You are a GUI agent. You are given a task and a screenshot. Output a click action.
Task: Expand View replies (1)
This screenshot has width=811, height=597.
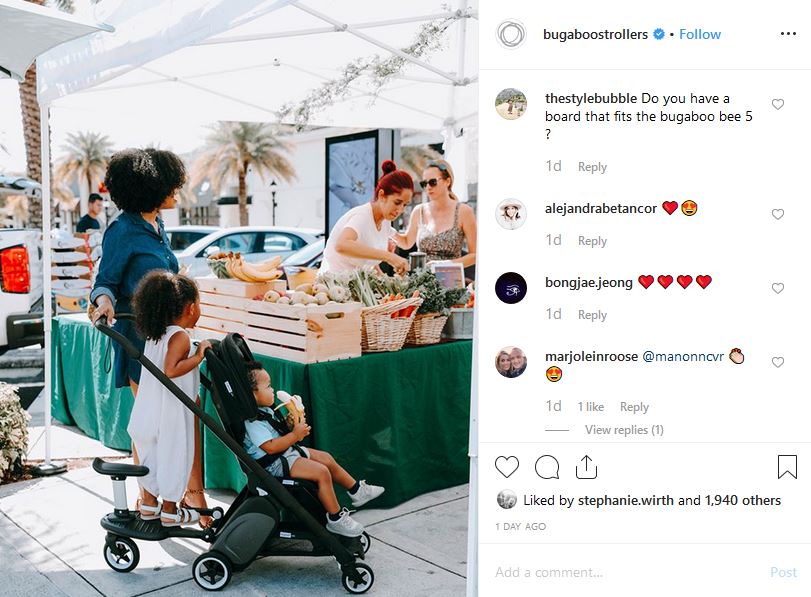(x=624, y=430)
